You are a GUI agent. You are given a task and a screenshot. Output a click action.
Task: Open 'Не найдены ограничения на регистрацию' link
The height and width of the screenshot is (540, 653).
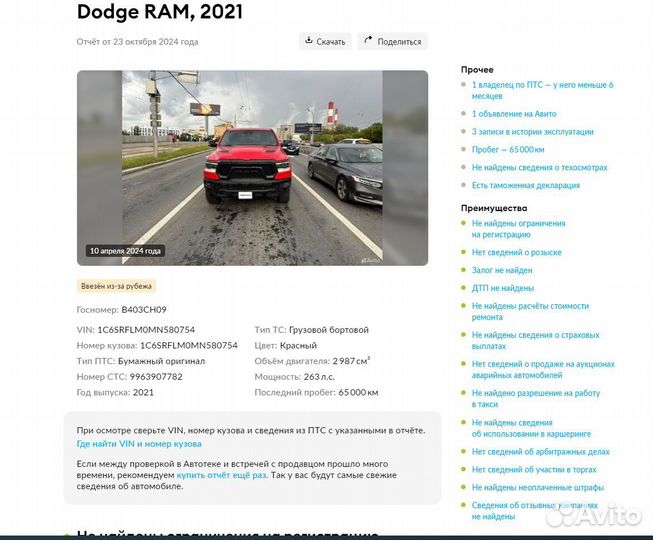coord(518,229)
